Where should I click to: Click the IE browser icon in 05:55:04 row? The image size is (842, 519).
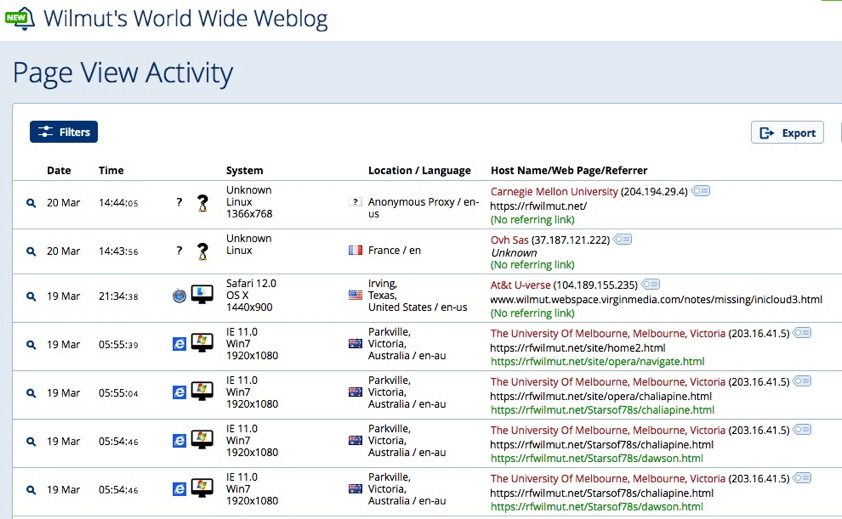pos(179,392)
